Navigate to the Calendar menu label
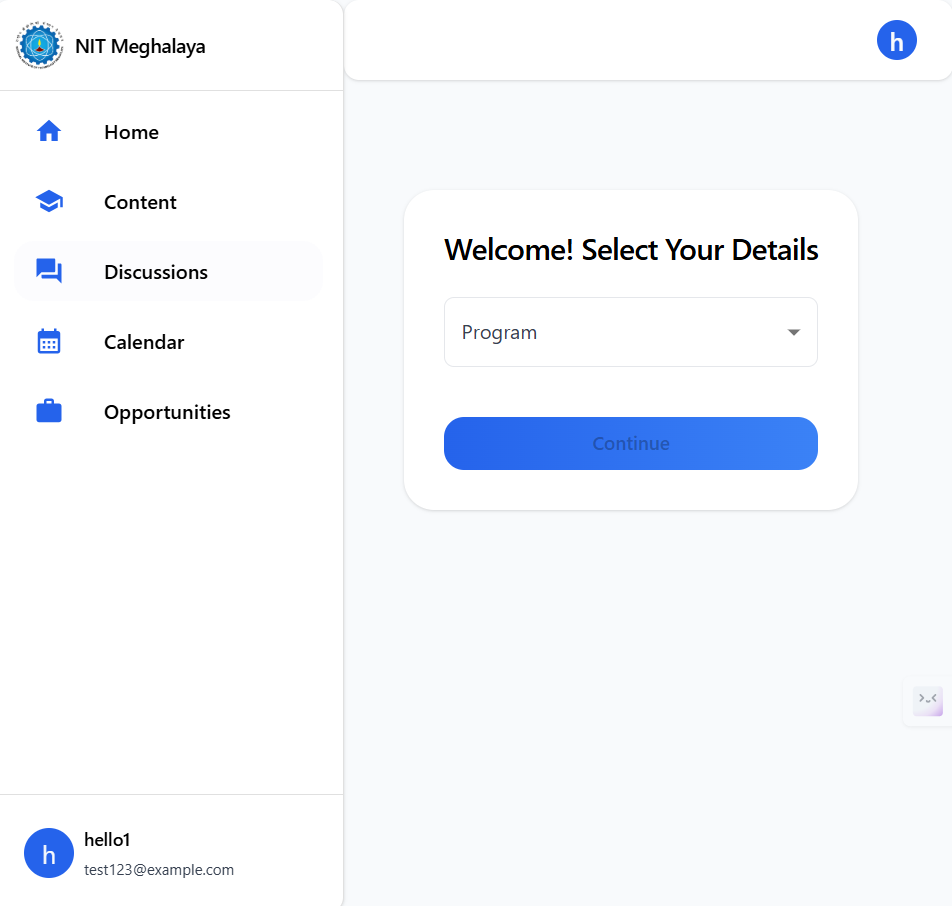The height and width of the screenshot is (906, 952). point(144,342)
